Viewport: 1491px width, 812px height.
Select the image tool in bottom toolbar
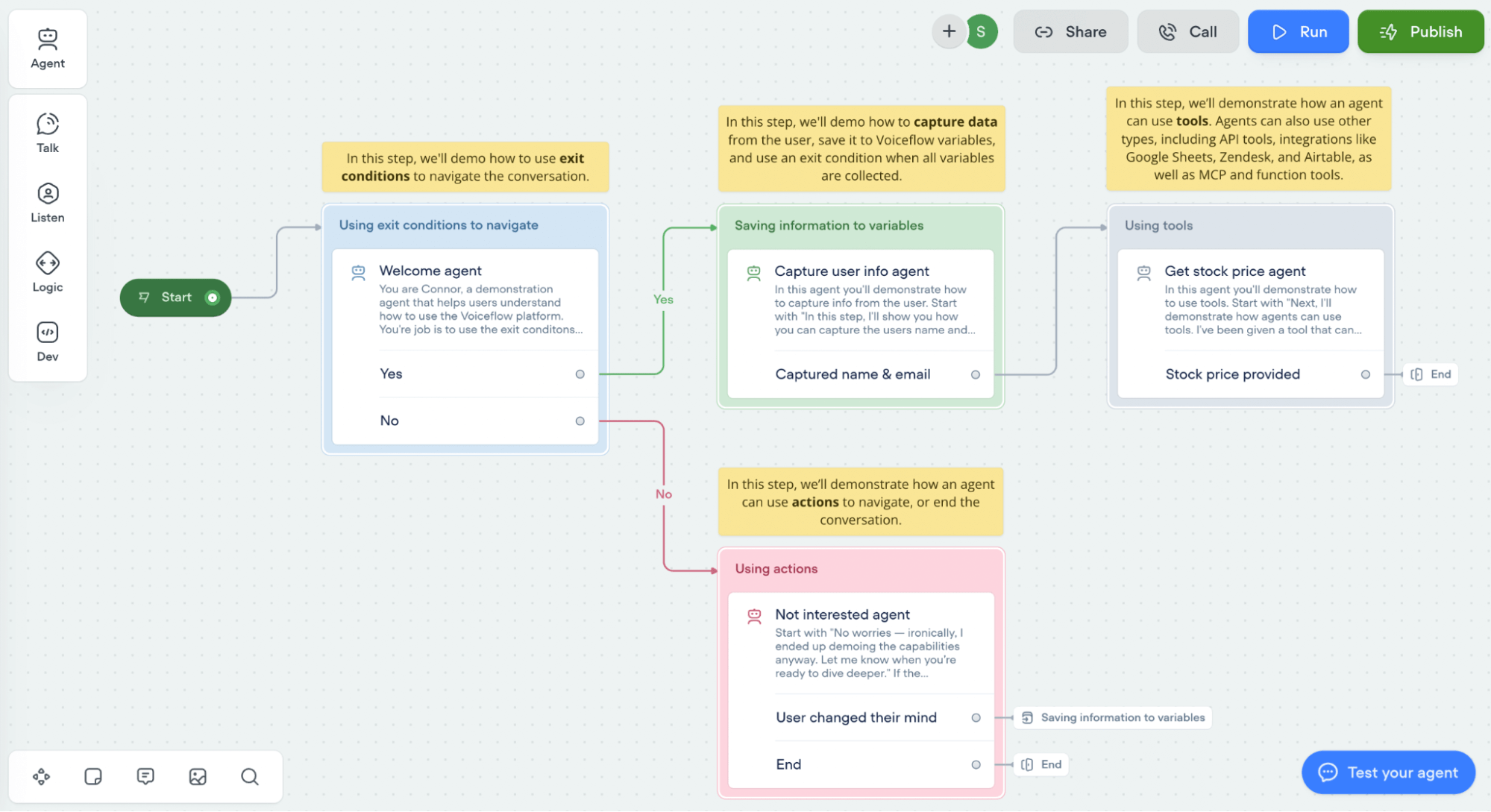tap(197, 777)
